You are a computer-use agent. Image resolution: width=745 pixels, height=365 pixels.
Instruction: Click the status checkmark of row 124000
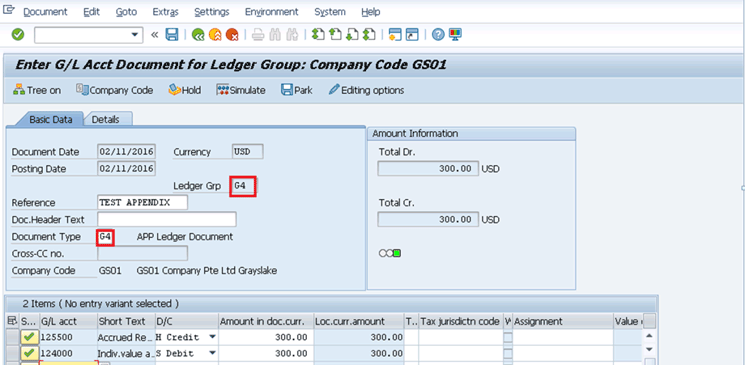(x=29, y=353)
